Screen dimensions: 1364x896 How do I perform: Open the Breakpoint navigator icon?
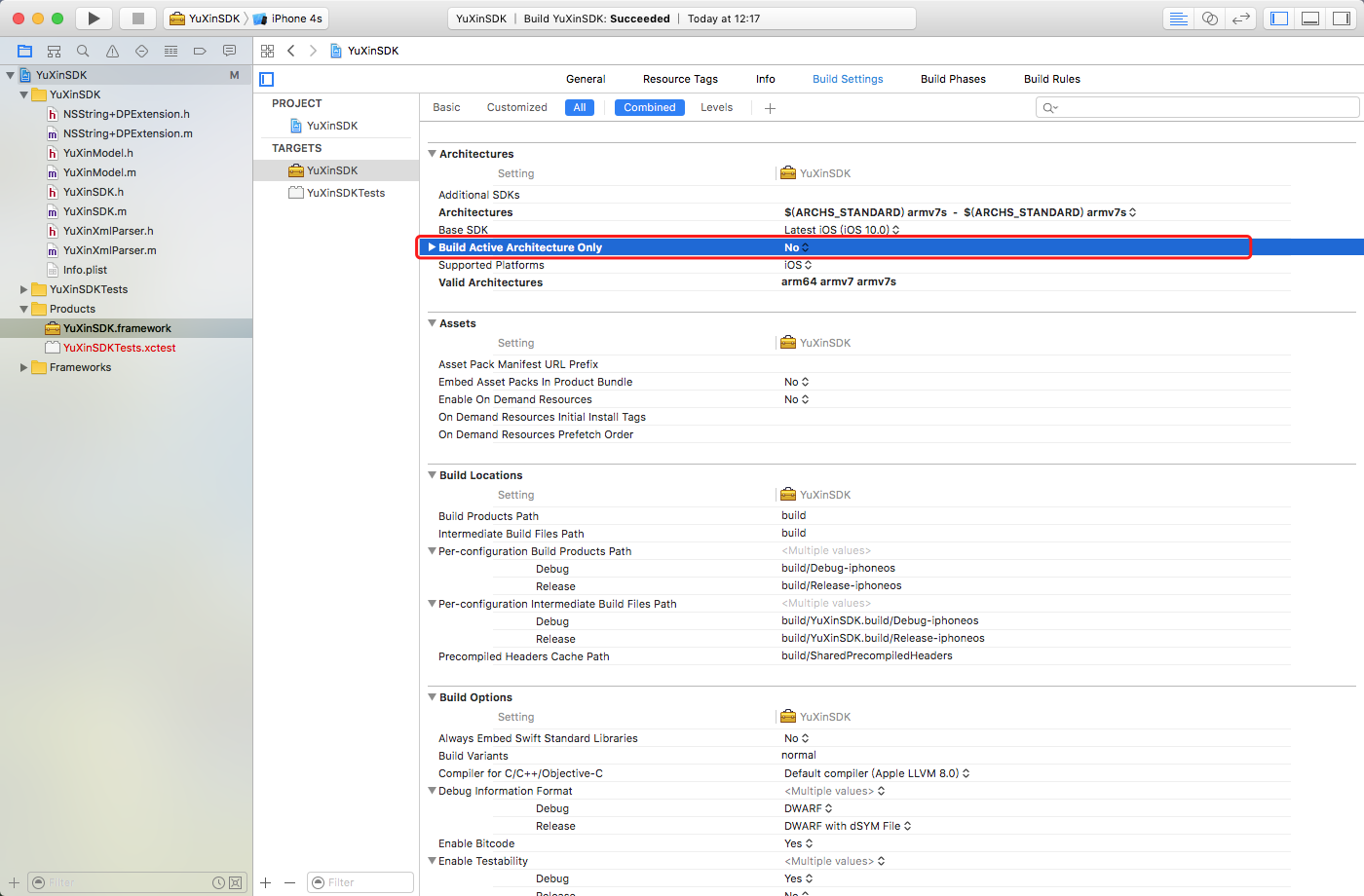pyautogui.click(x=200, y=51)
